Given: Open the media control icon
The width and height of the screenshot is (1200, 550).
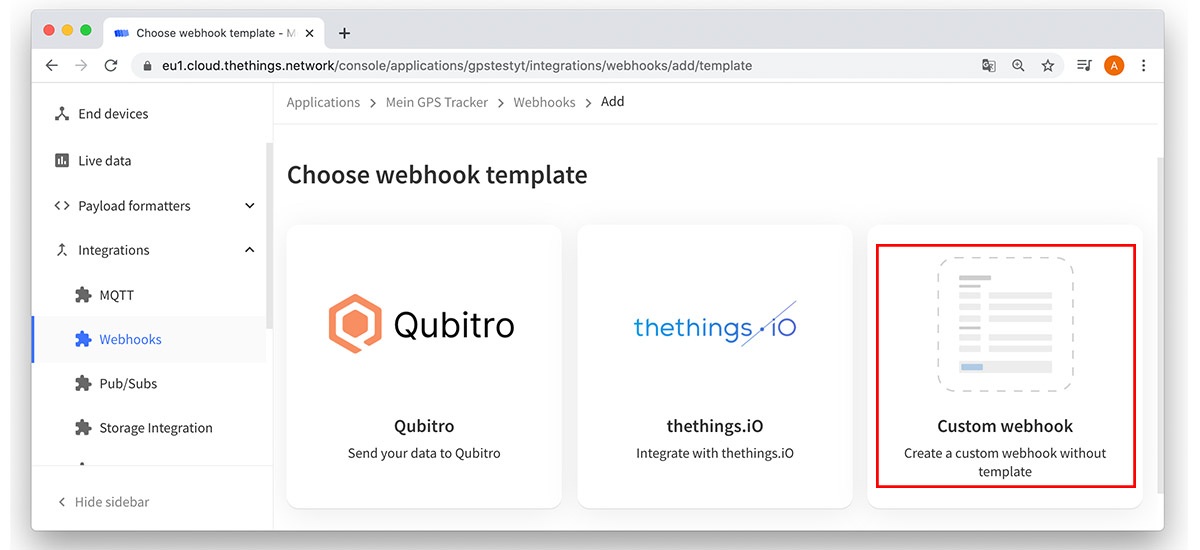Looking at the screenshot, I should 1084,66.
